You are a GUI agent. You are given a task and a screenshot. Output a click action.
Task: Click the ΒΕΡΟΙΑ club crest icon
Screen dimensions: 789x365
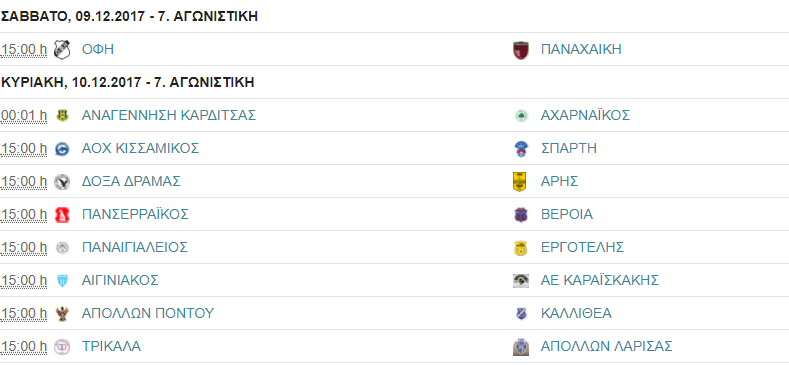(x=520, y=215)
